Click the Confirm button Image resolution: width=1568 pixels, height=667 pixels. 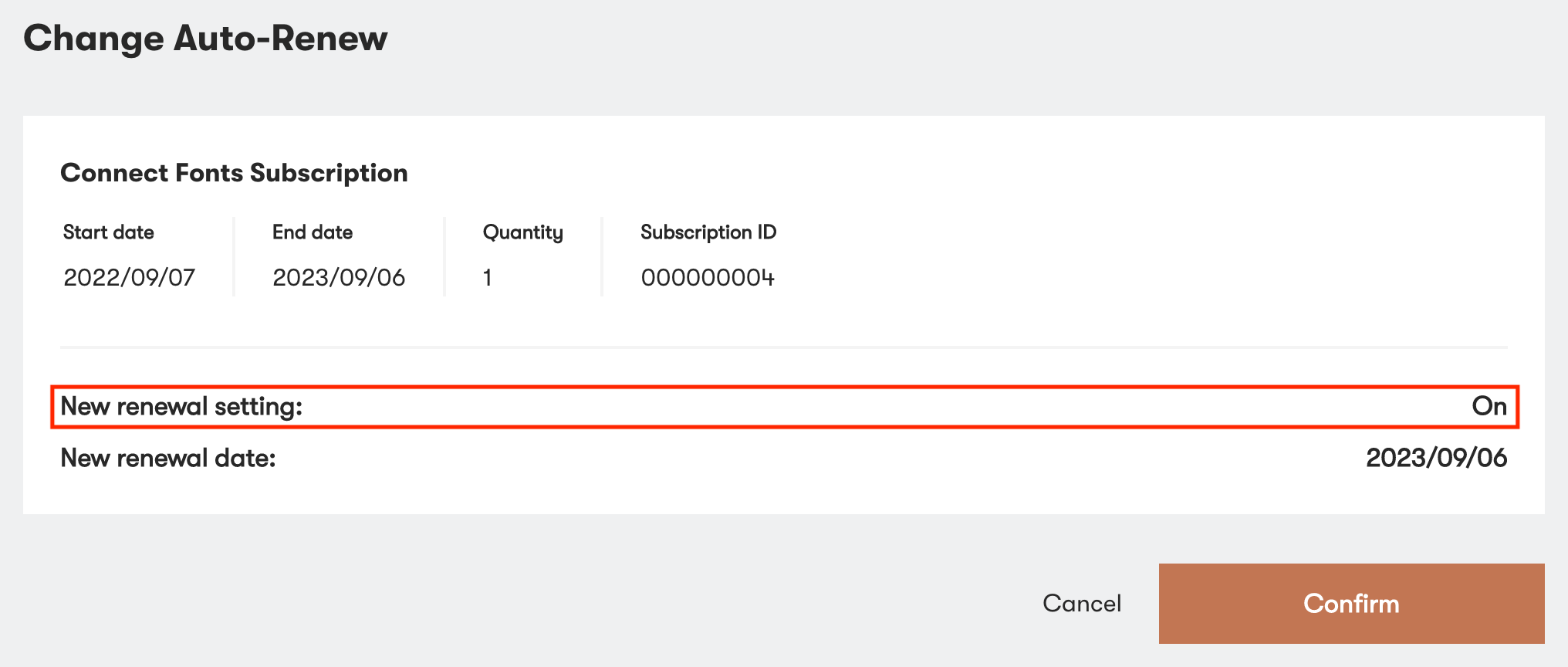pos(1350,604)
